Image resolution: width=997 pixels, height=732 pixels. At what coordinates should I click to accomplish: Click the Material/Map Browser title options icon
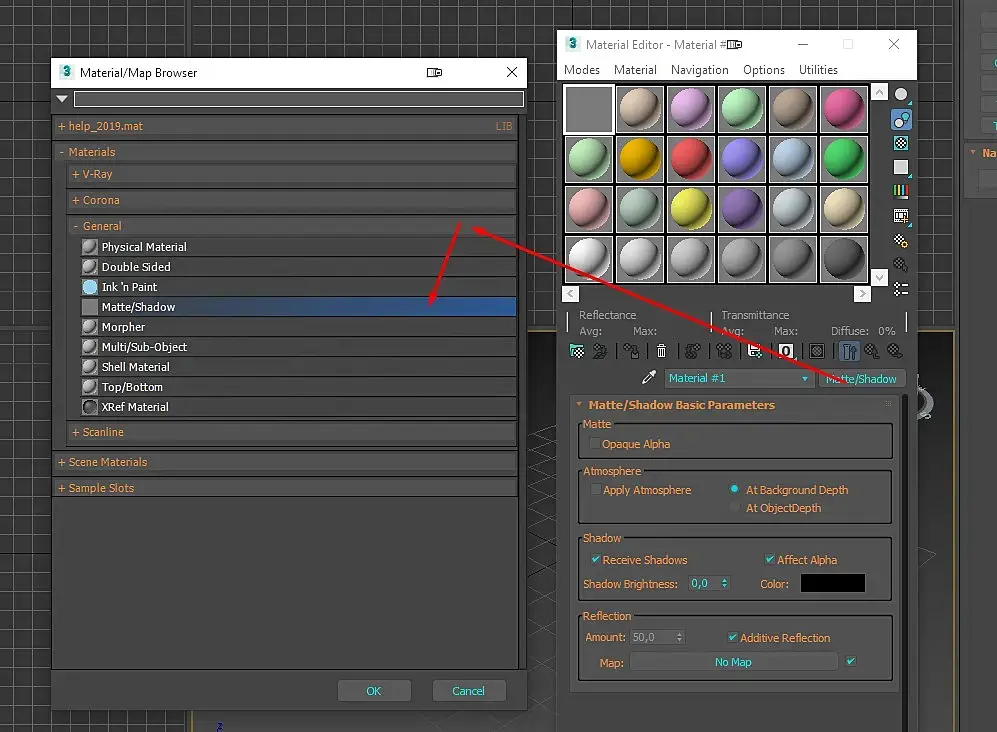pyautogui.click(x=434, y=73)
